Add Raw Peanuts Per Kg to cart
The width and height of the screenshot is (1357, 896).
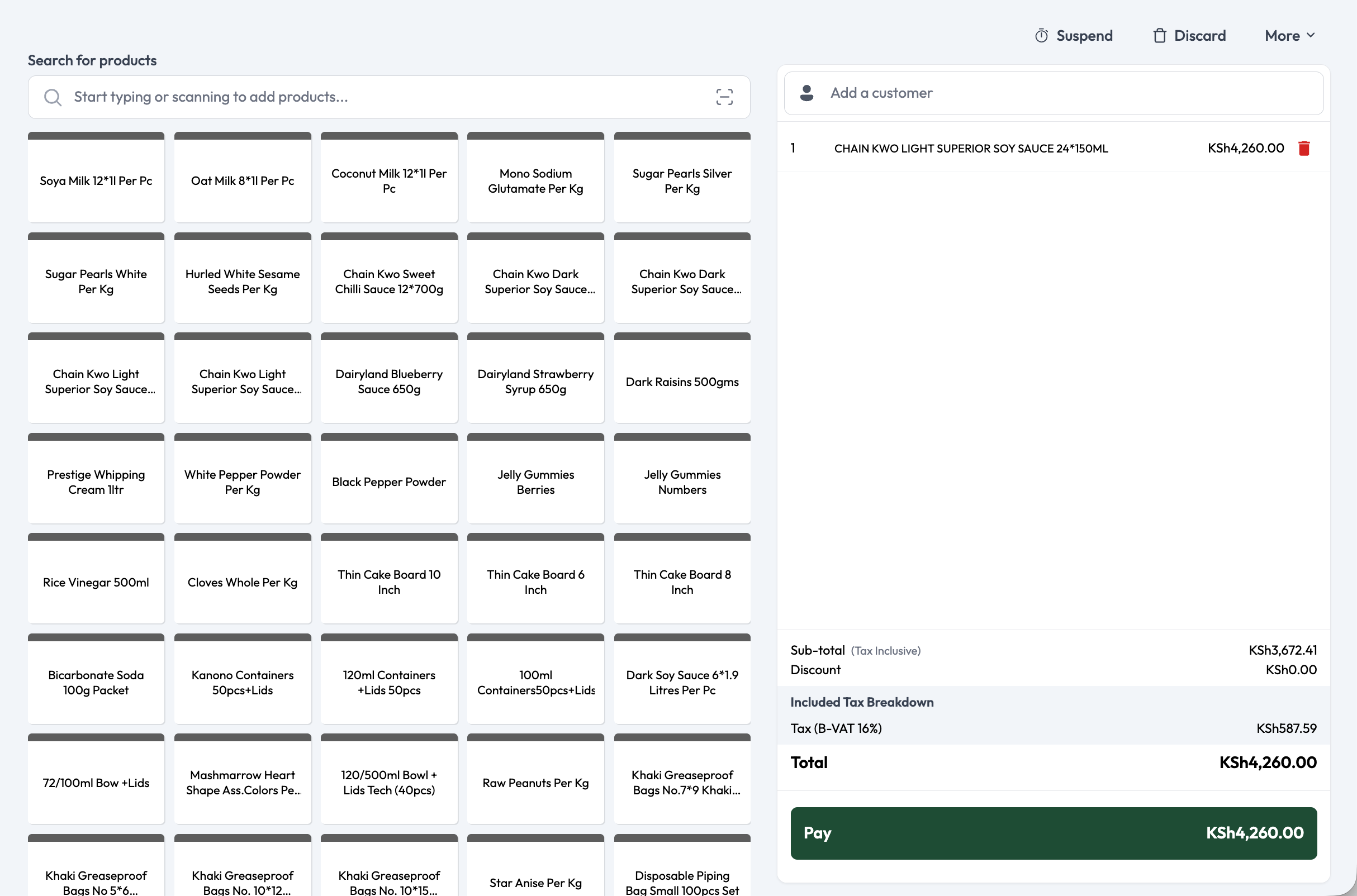[x=535, y=779]
